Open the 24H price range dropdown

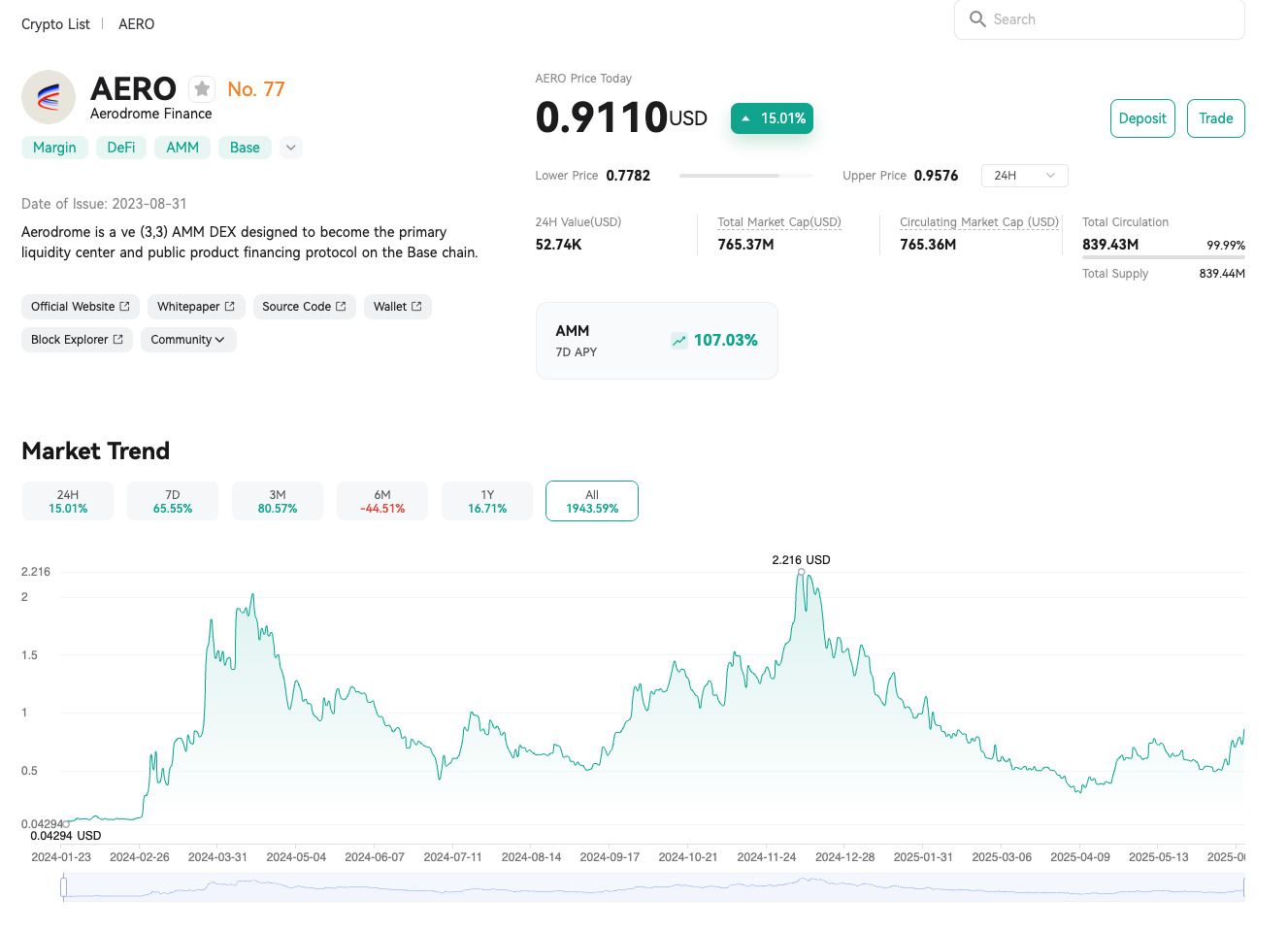(1024, 176)
